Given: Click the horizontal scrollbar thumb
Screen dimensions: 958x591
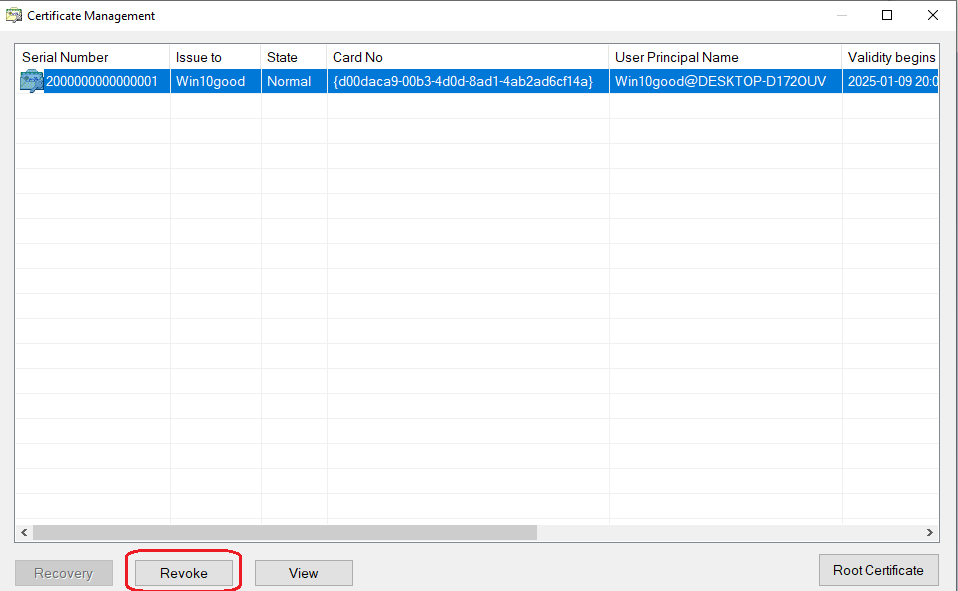Looking at the screenshot, I should tap(285, 533).
